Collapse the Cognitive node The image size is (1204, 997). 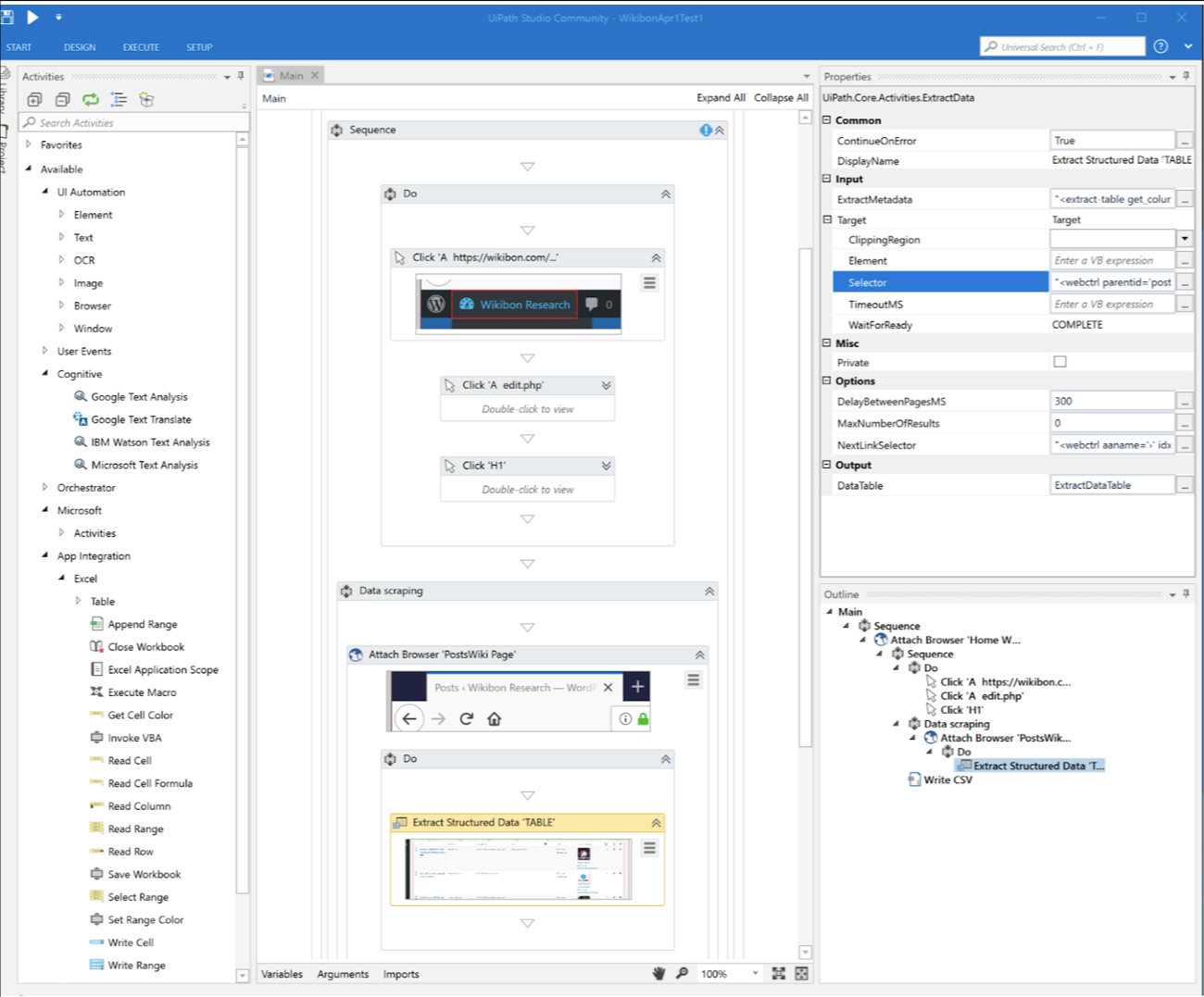[x=44, y=373]
